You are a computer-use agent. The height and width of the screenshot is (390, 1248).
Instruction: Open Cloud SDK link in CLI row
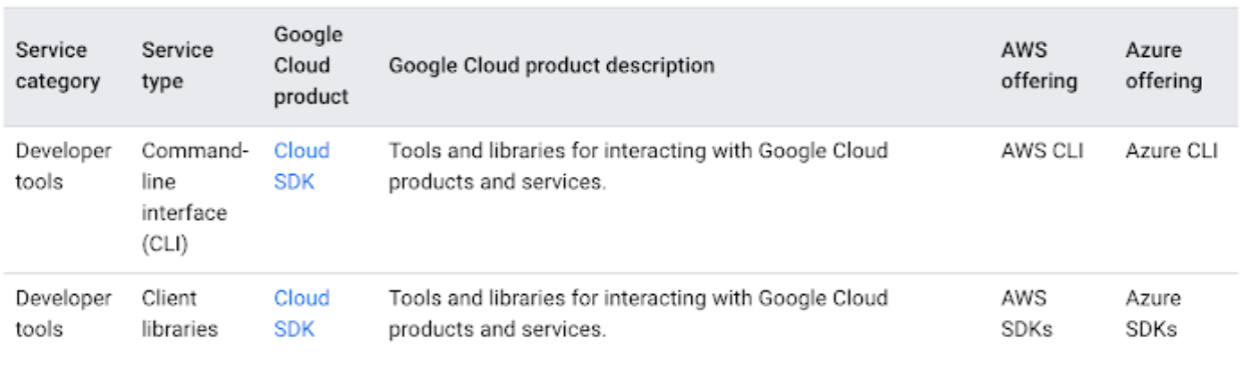302,168
